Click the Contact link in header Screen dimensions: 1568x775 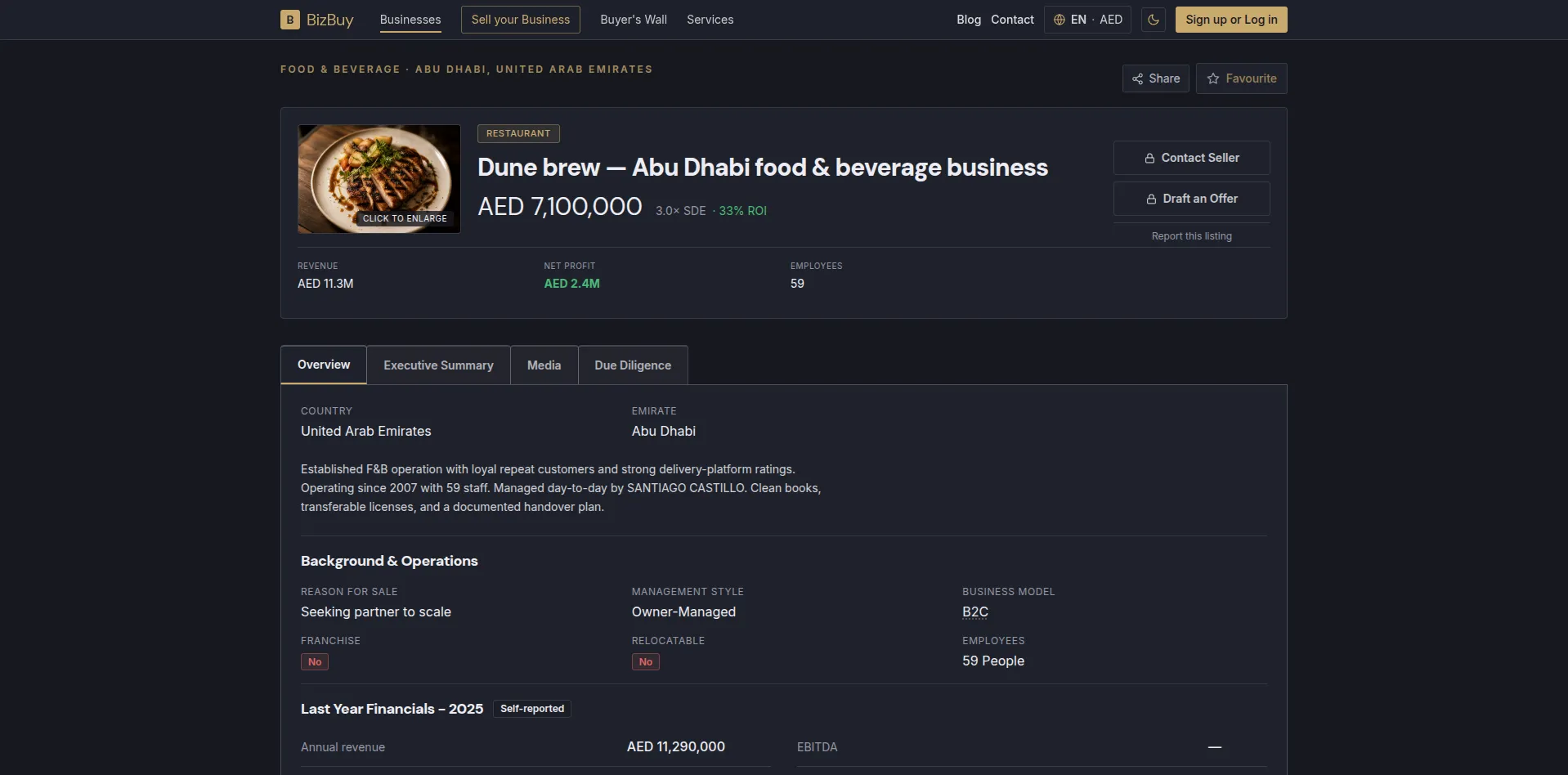1012,20
